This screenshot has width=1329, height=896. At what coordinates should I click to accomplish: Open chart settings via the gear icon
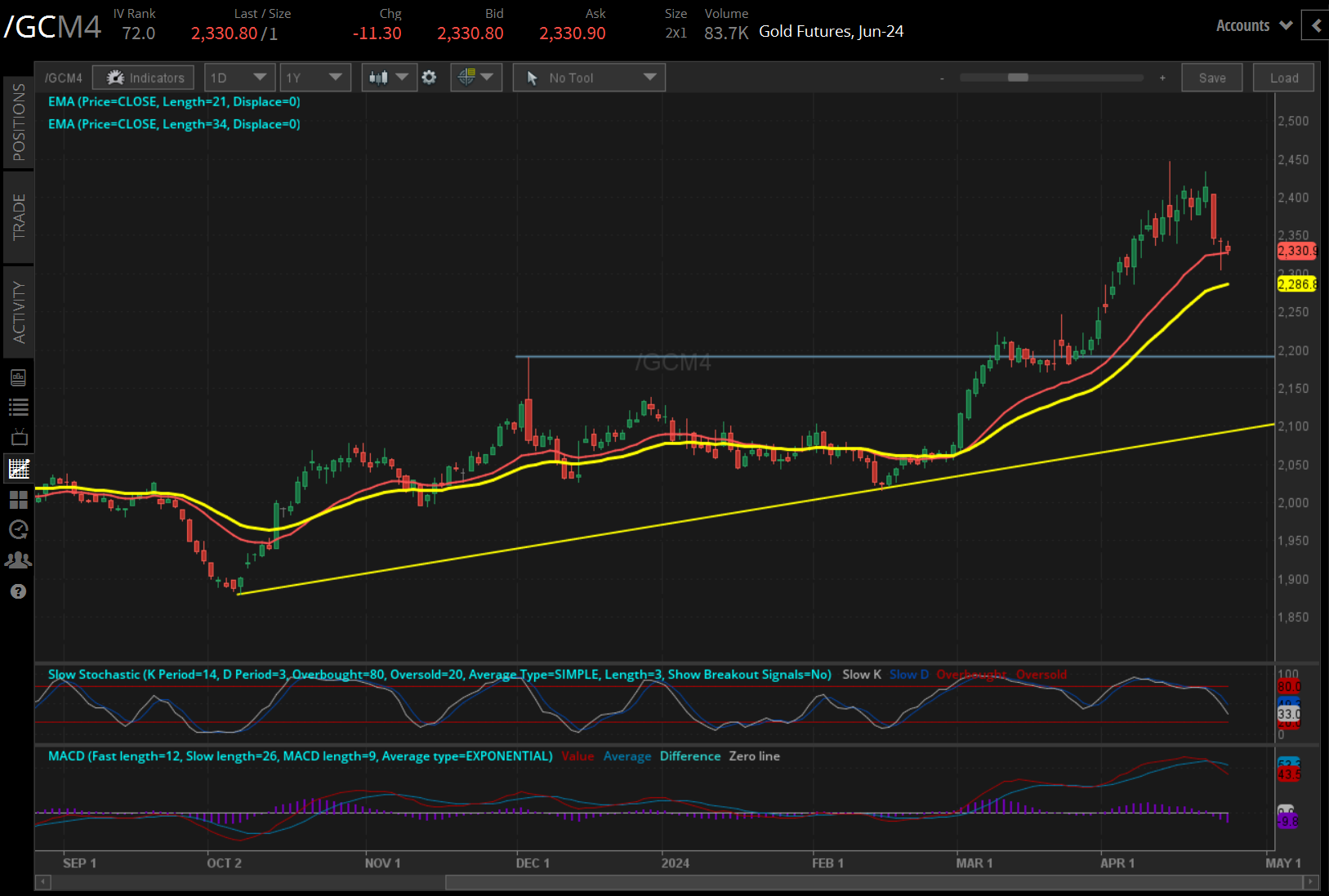click(x=429, y=77)
